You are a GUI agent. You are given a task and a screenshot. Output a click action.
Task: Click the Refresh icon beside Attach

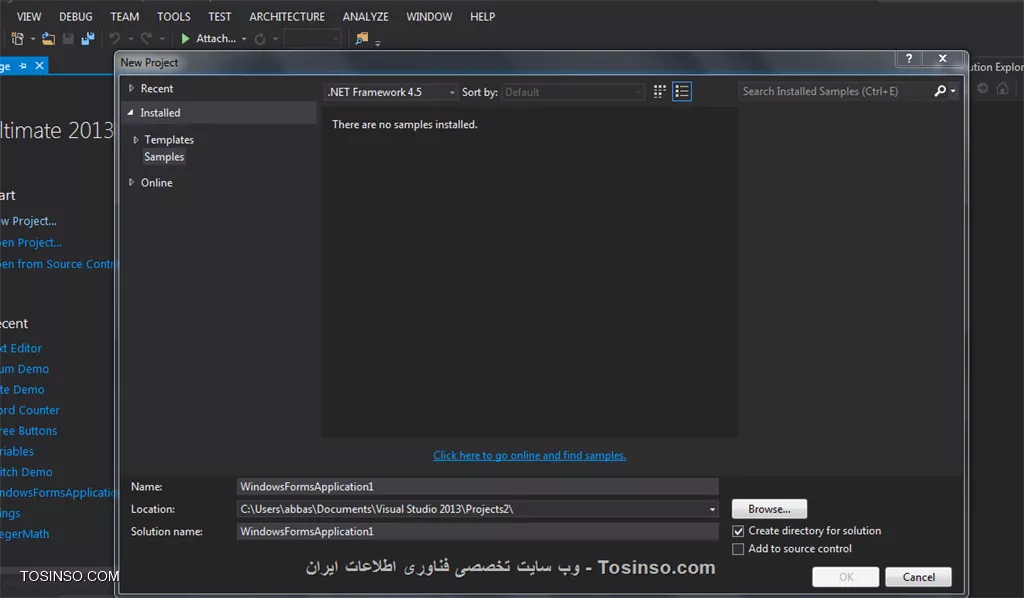pos(260,39)
